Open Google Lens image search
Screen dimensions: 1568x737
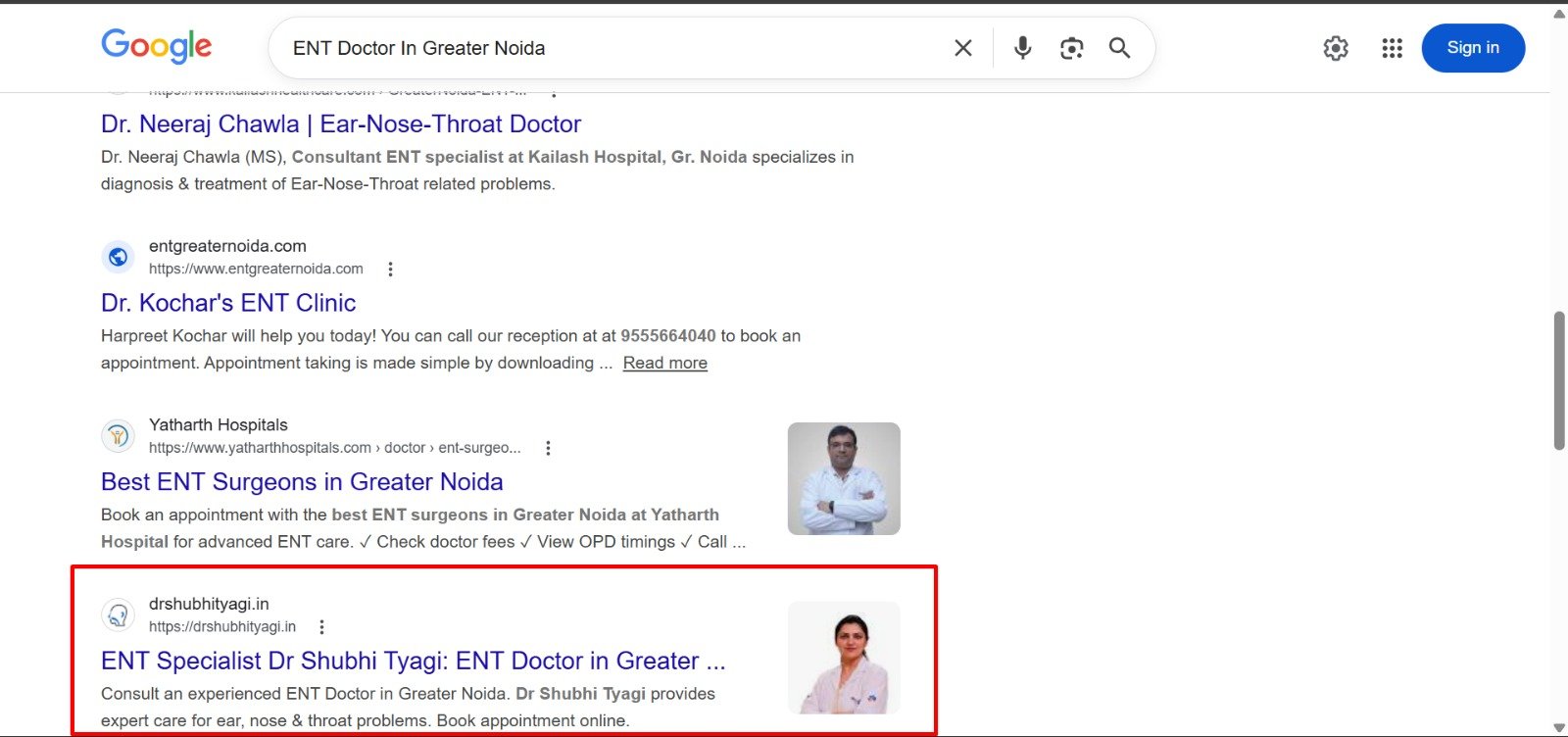(x=1071, y=48)
